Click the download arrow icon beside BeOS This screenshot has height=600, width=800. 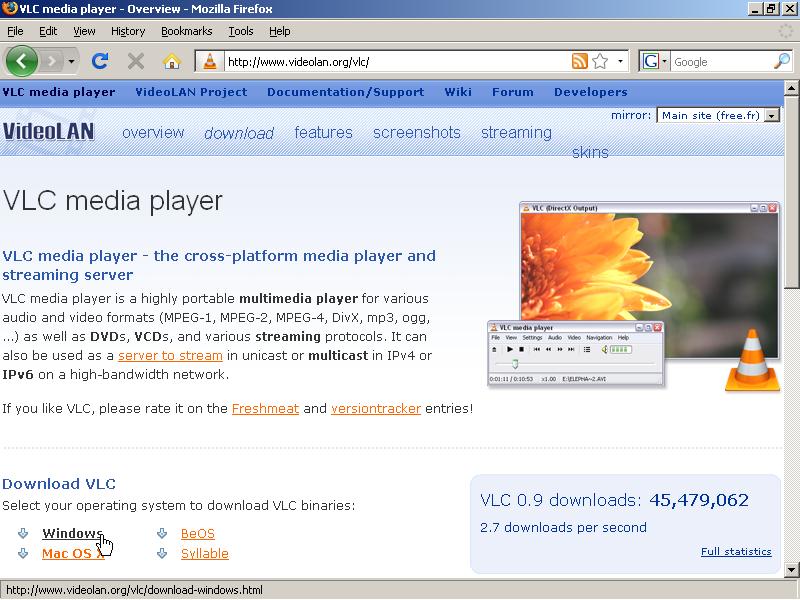pos(161,533)
